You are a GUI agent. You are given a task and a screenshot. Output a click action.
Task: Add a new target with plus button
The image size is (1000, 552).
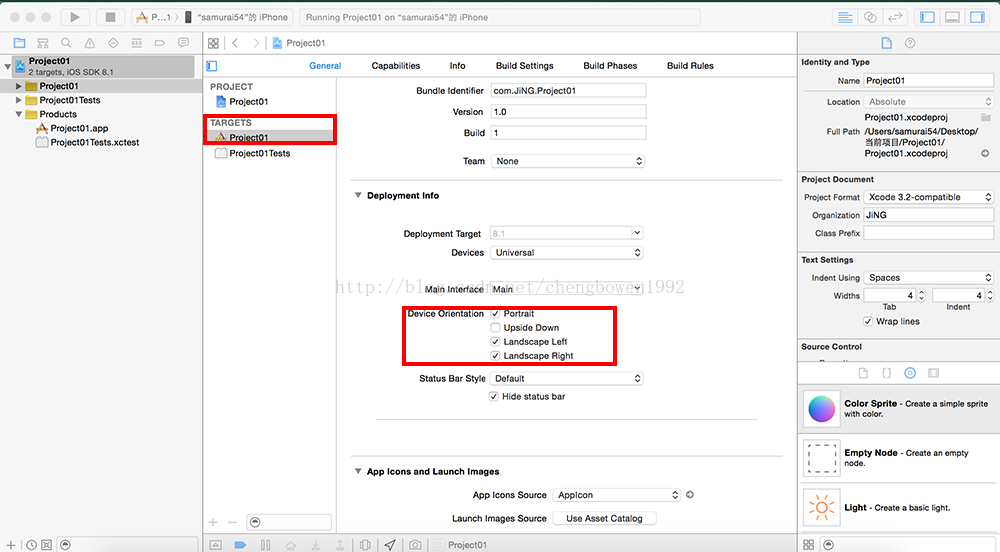[213, 522]
